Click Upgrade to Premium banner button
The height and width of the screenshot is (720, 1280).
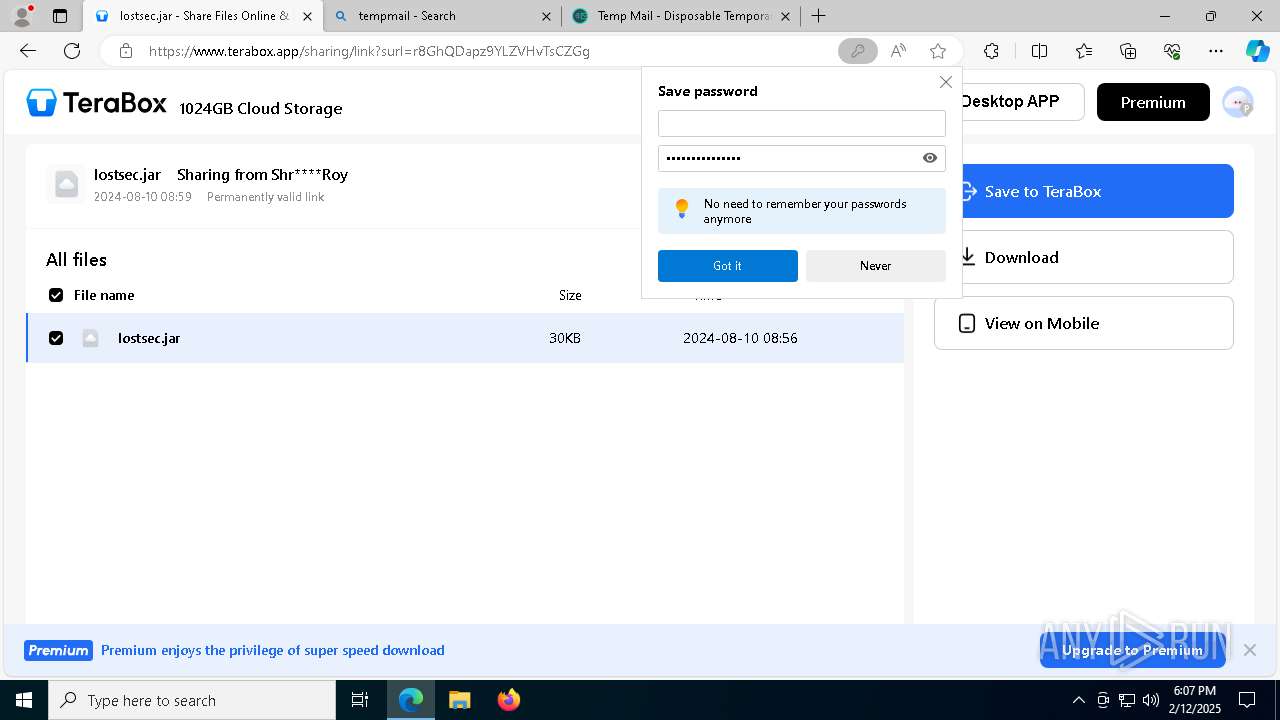[1132, 650]
